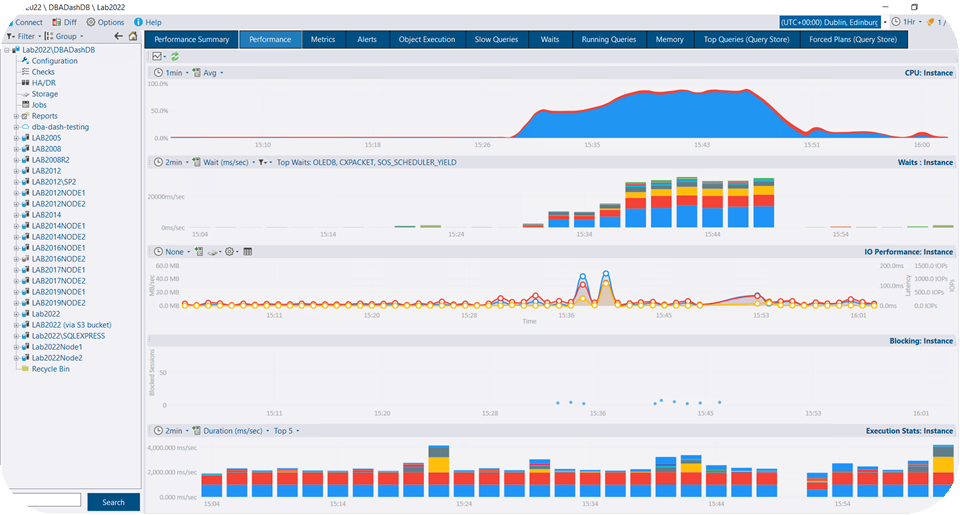The height and width of the screenshot is (515, 960).
Task: Click the green refresh icon on the Performance tab
Action: pos(175,56)
